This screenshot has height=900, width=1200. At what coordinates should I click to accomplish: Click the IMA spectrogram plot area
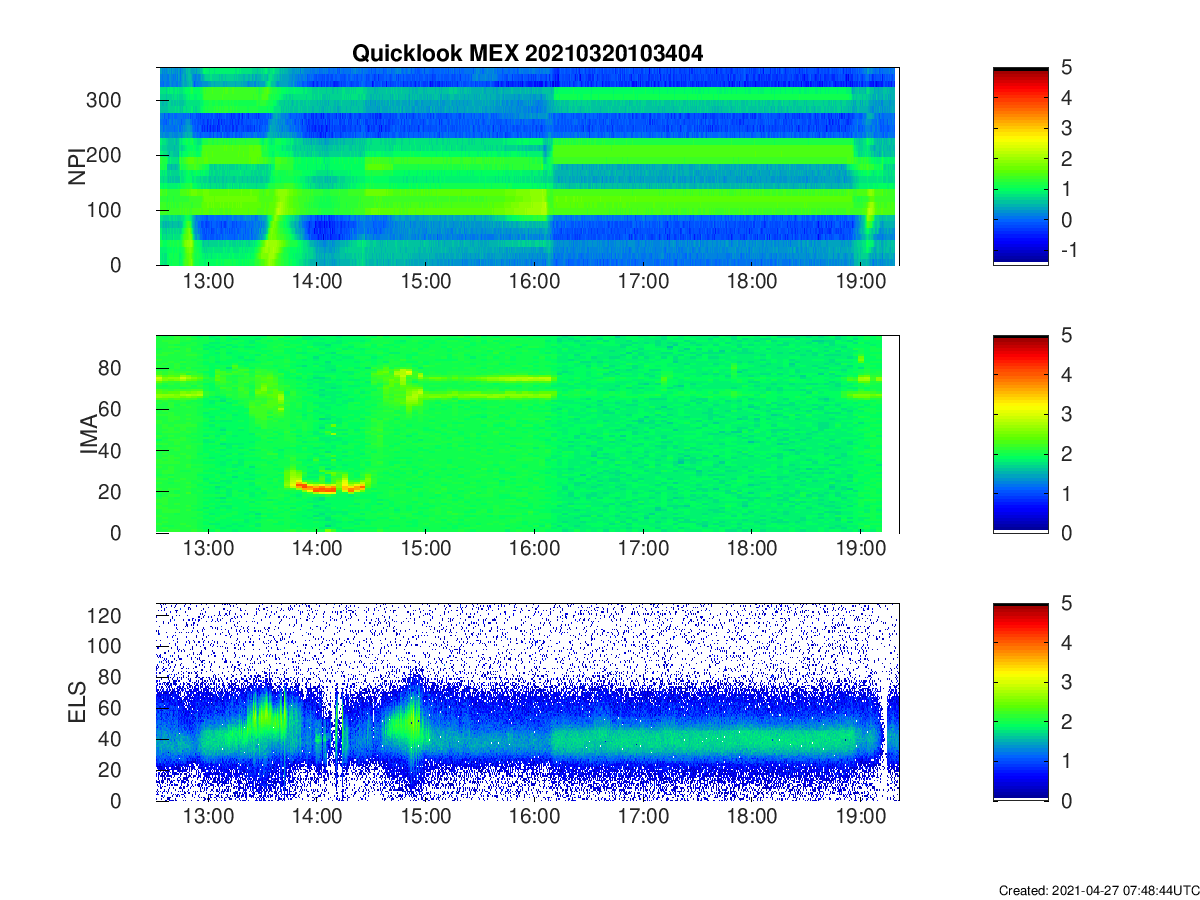tap(528, 434)
